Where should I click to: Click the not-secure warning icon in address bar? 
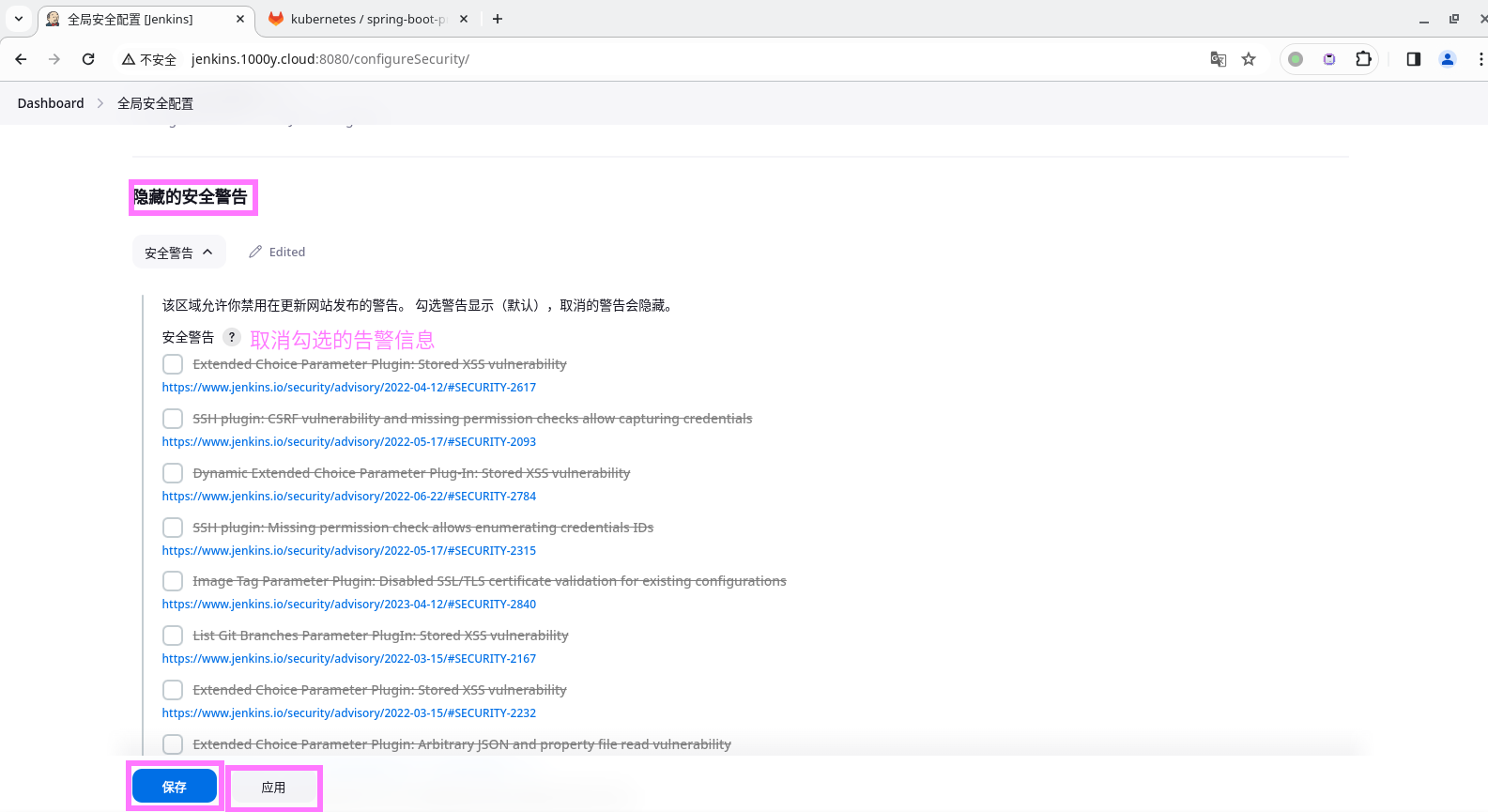pyautogui.click(x=129, y=59)
